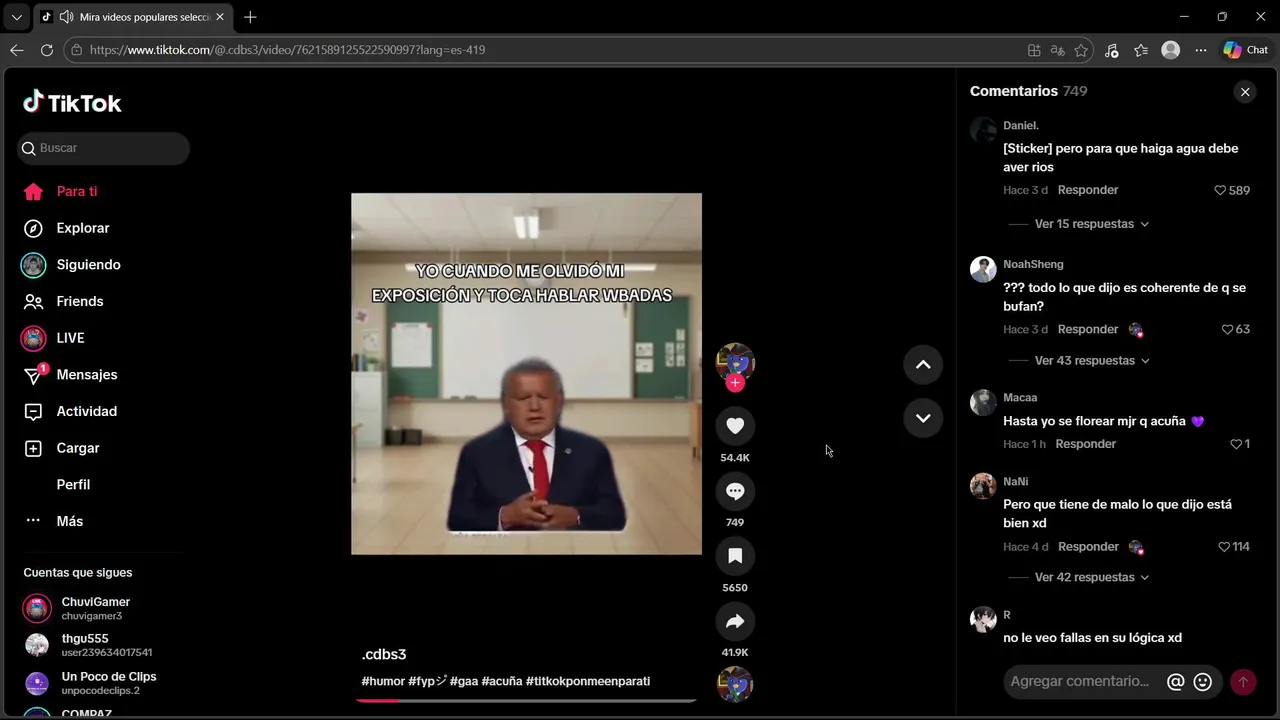Click the Agregar comentario field

pos(1081,681)
